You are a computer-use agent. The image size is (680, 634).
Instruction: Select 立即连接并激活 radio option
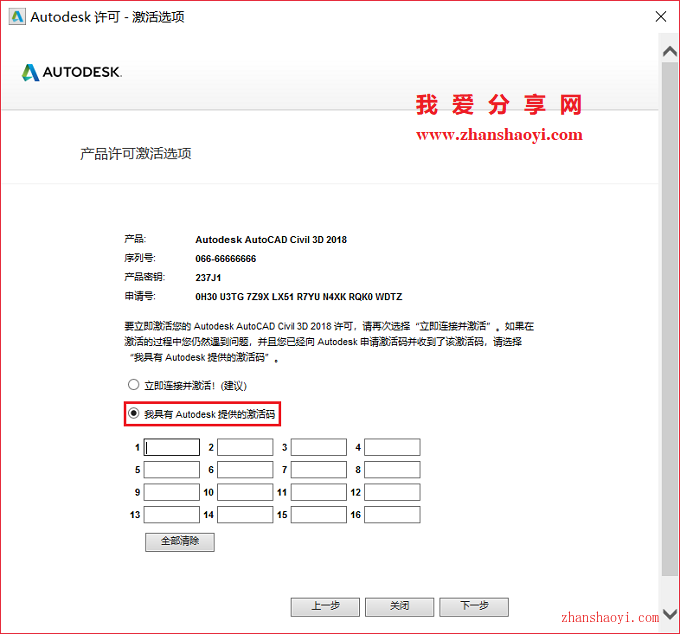[x=133, y=385]
